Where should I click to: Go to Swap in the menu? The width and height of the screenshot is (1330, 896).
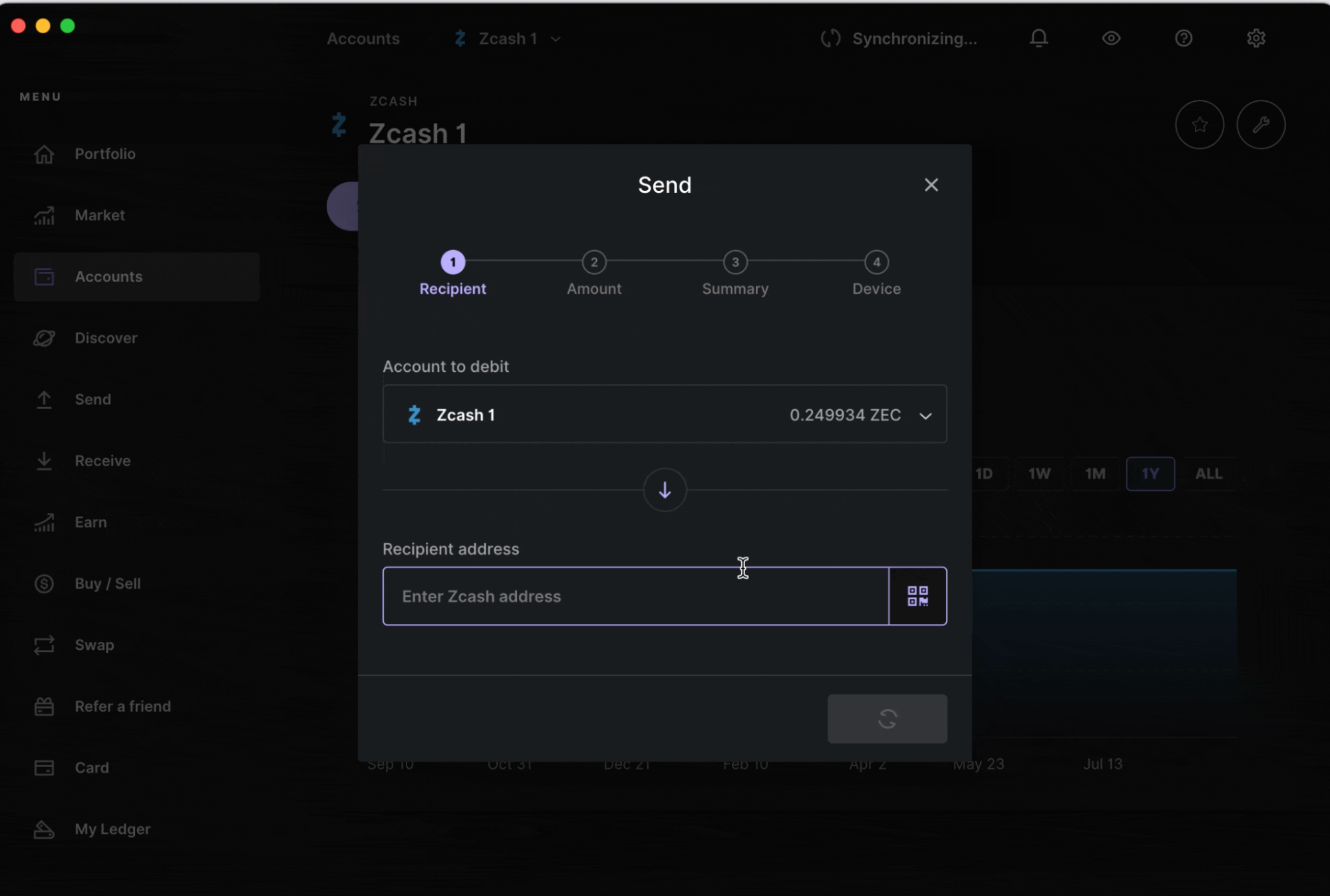(94, 645)
